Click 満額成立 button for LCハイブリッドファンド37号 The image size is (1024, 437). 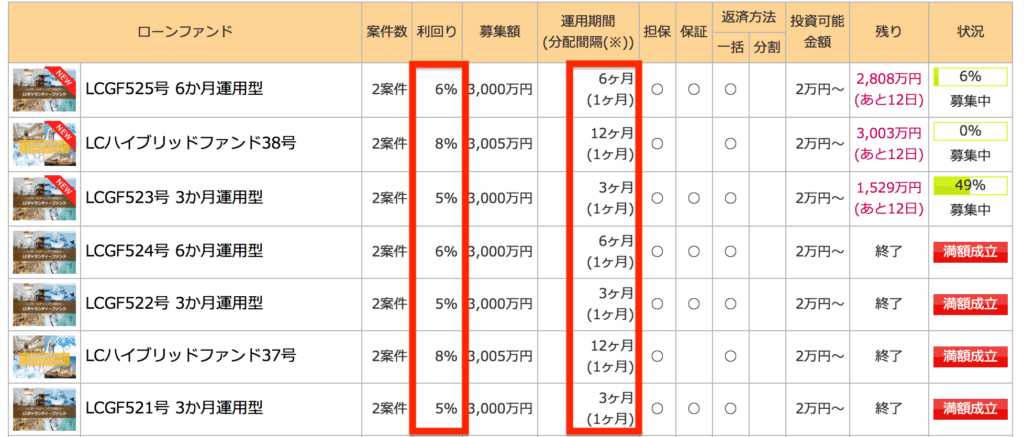[968, 356]
